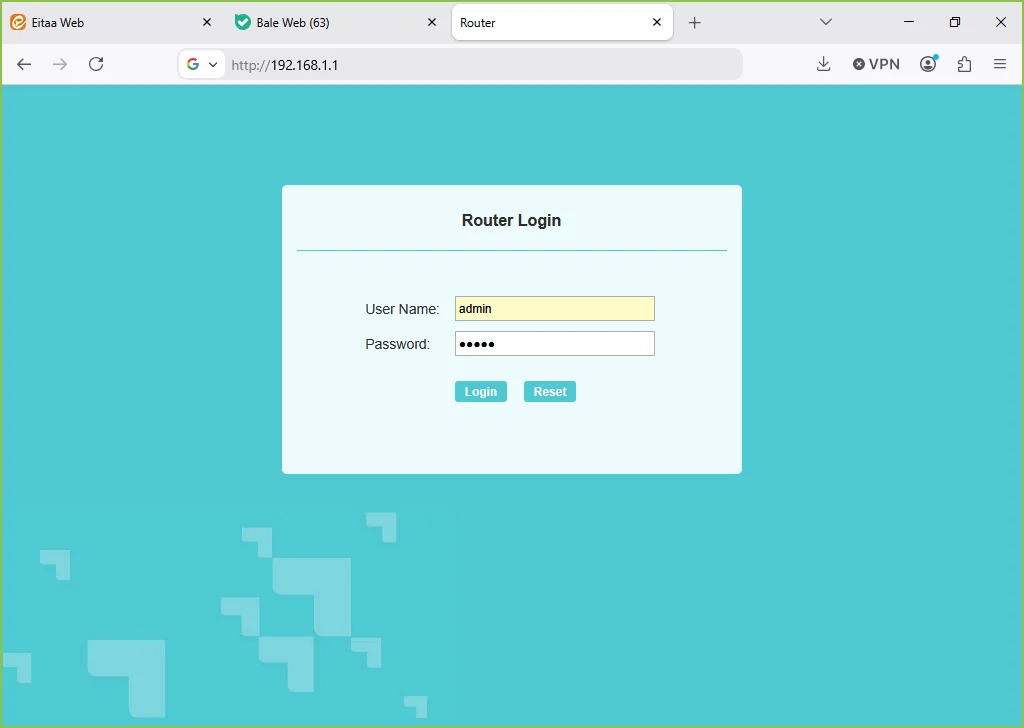Close the Bale Web tab

coord(432,22)
